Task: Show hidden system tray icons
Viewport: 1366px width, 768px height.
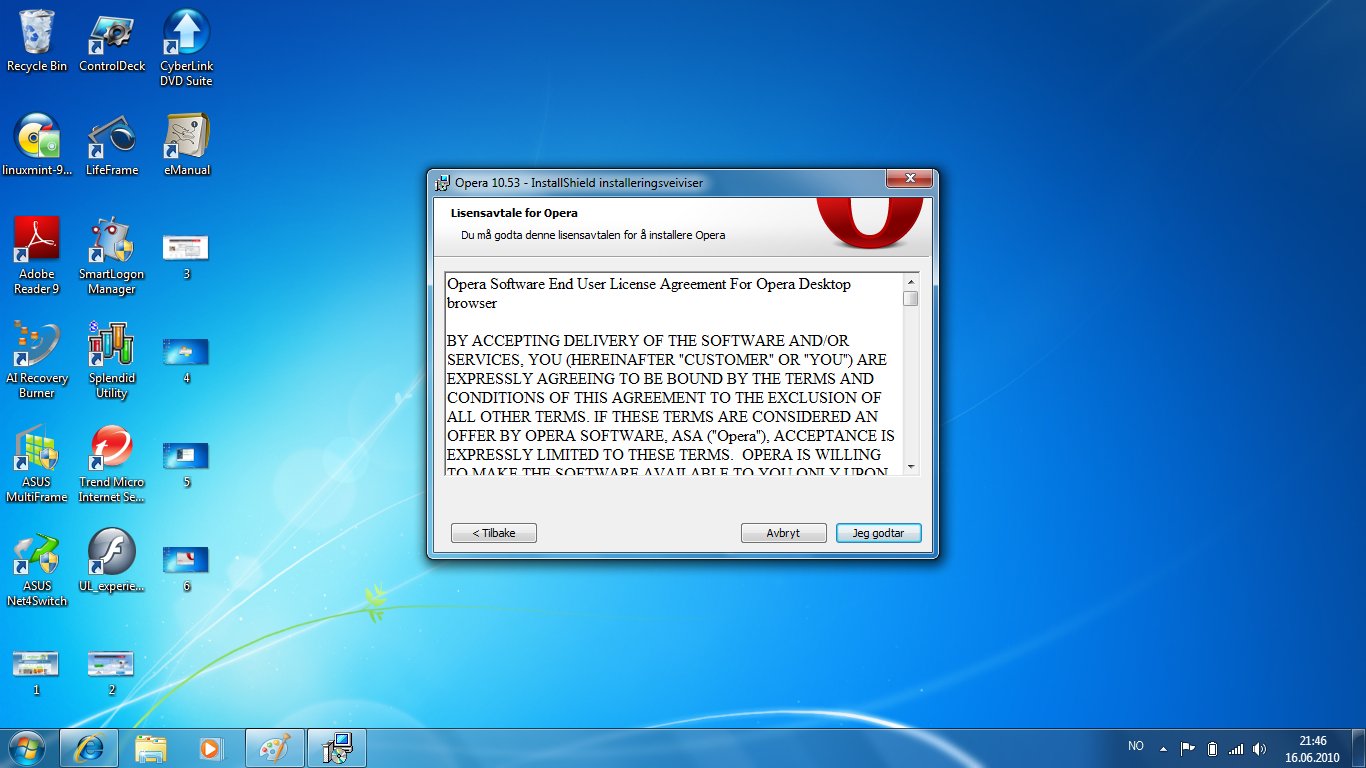Action: pyautogui.click(x=1163, y=748)
